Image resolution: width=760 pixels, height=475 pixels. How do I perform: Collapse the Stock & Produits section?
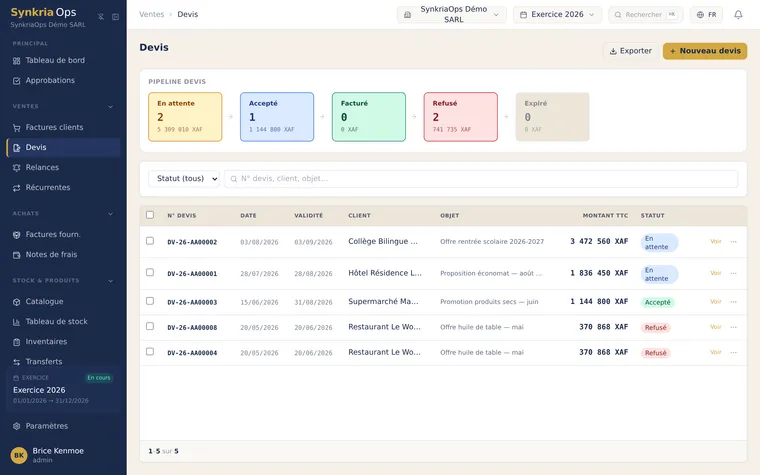pos(111,281)
